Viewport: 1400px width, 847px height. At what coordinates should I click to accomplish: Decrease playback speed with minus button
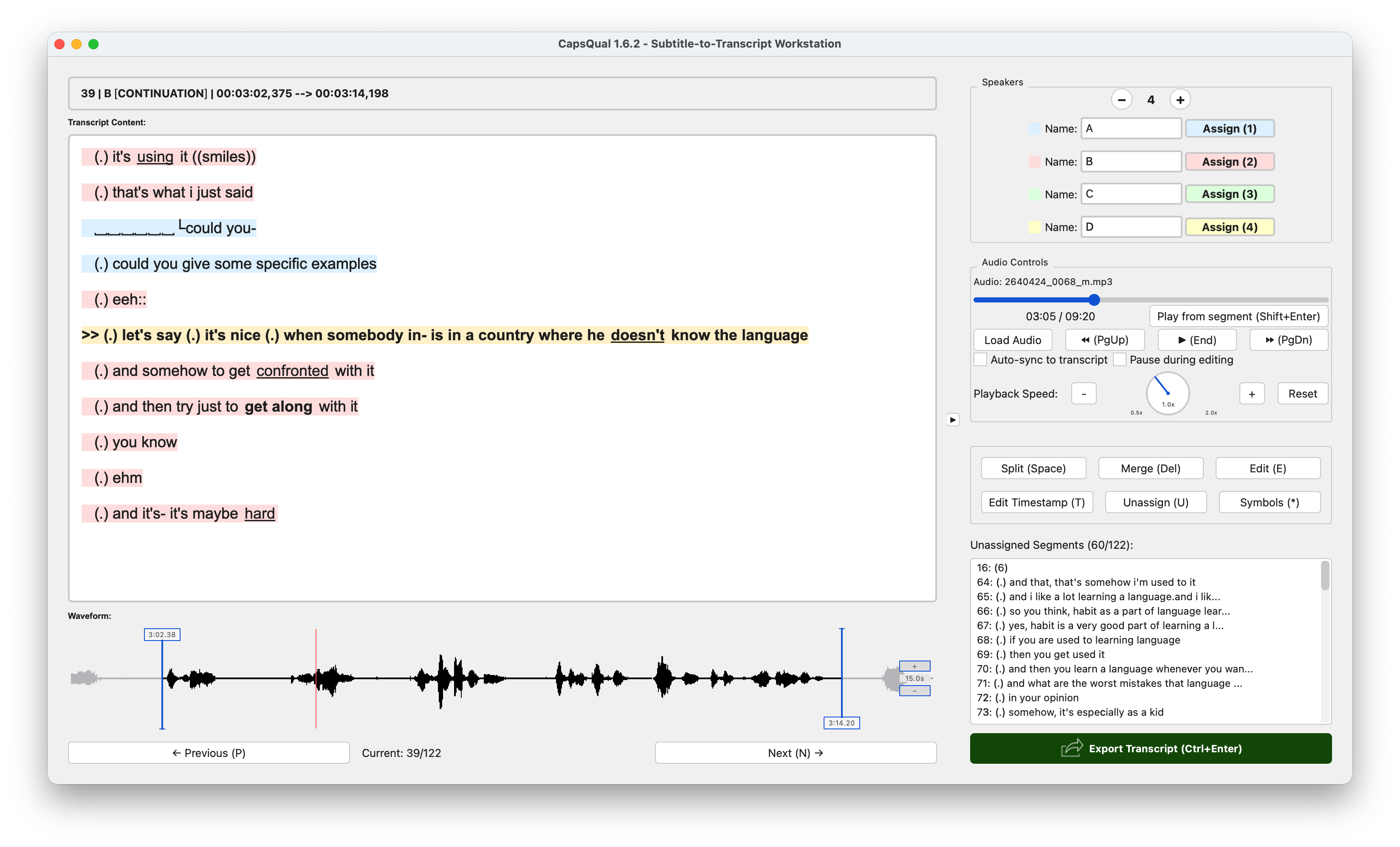click(x=1084, y=394)
